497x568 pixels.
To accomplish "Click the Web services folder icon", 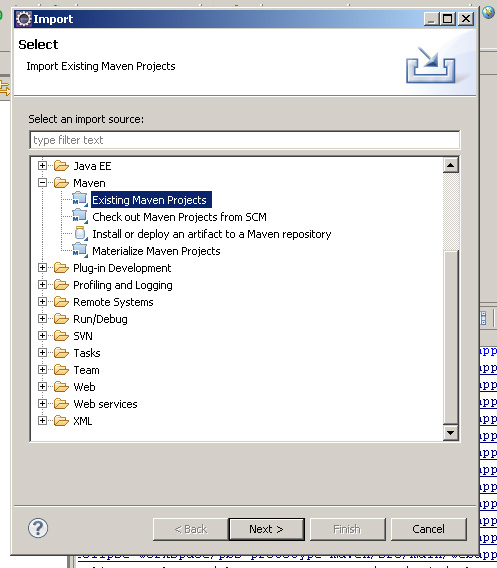I will (x=61, y=404).
